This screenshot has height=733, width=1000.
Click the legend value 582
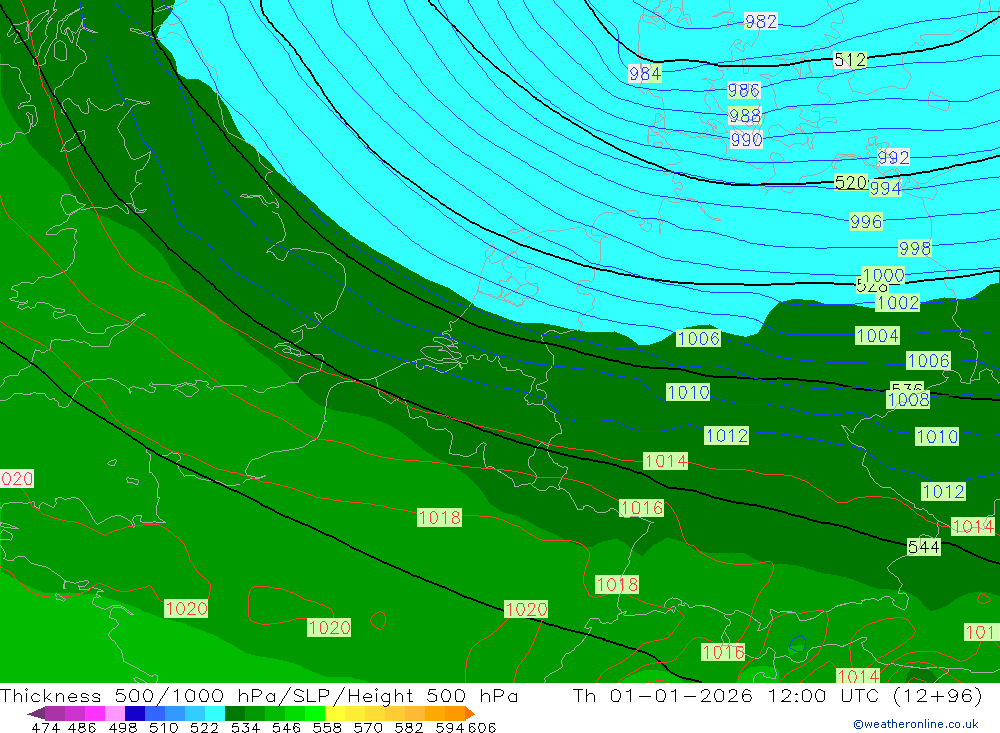tap(409, 728)
